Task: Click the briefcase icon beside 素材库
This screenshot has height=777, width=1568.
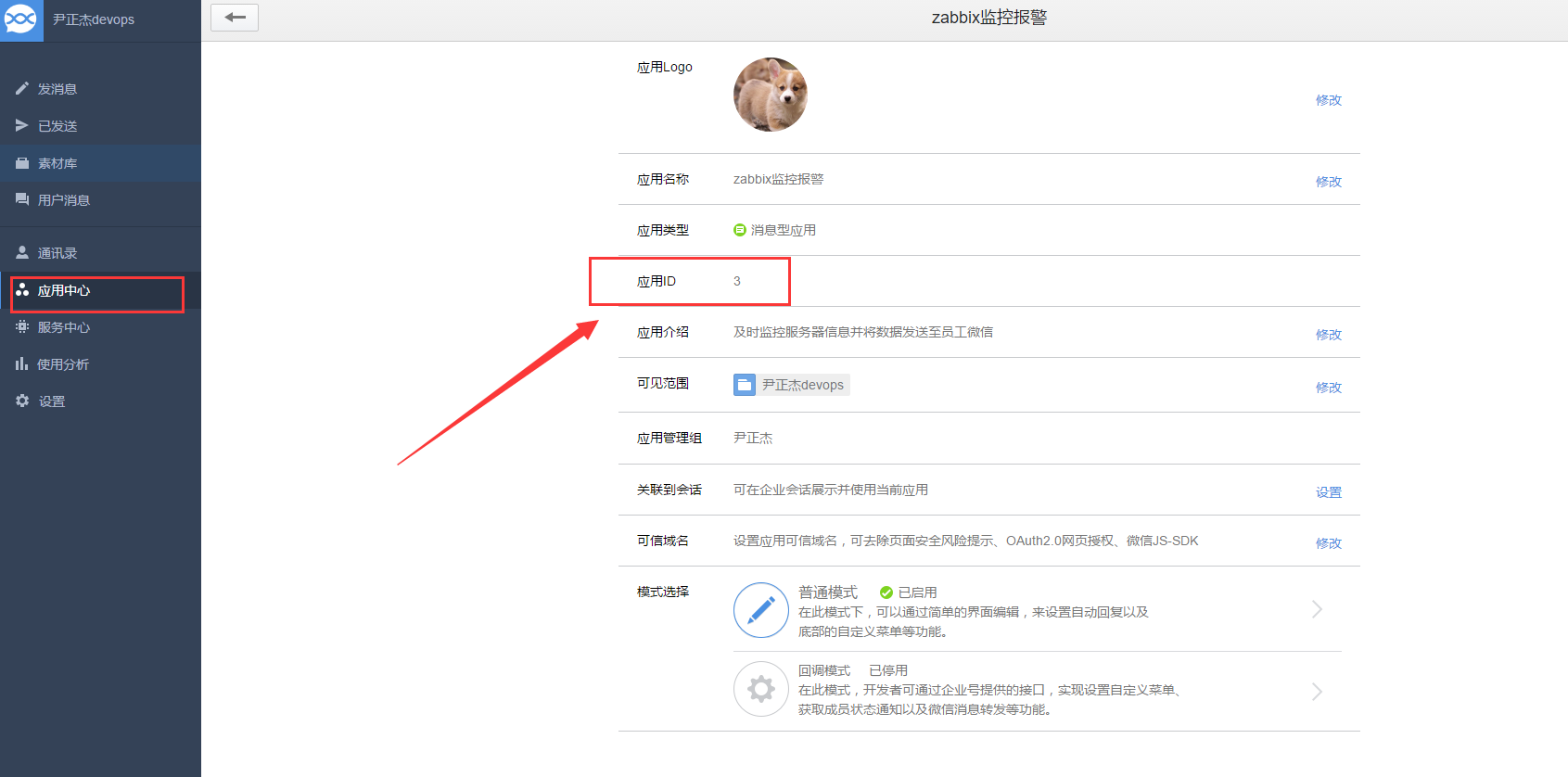Action: pyautogui.click(x=22, y=163)
